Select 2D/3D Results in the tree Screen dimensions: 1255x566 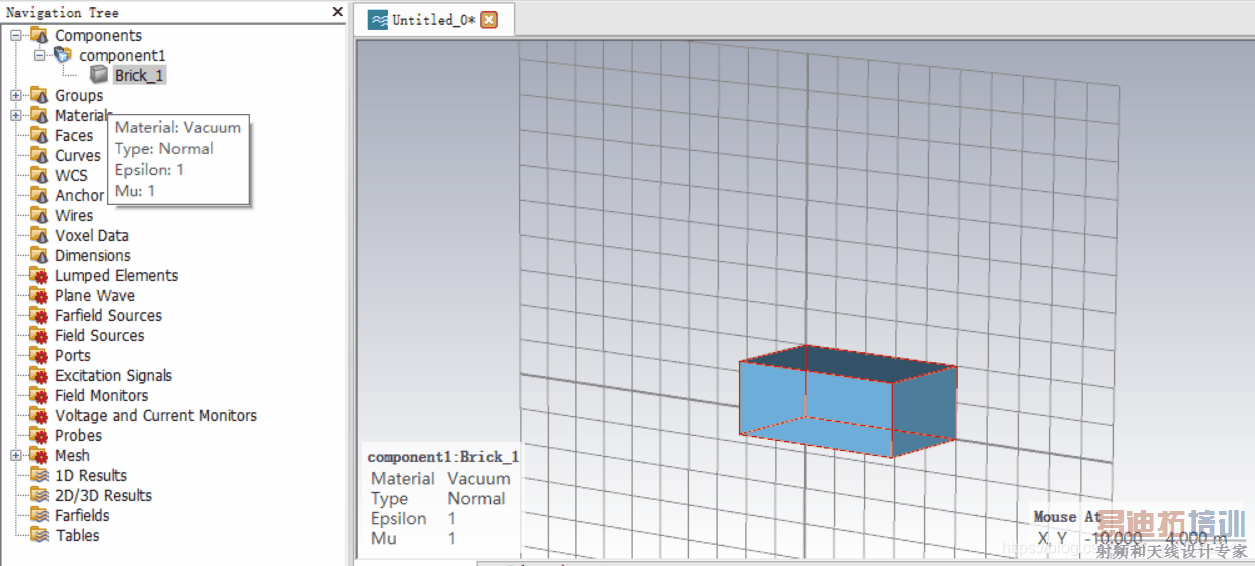click(x=104, y=495)
